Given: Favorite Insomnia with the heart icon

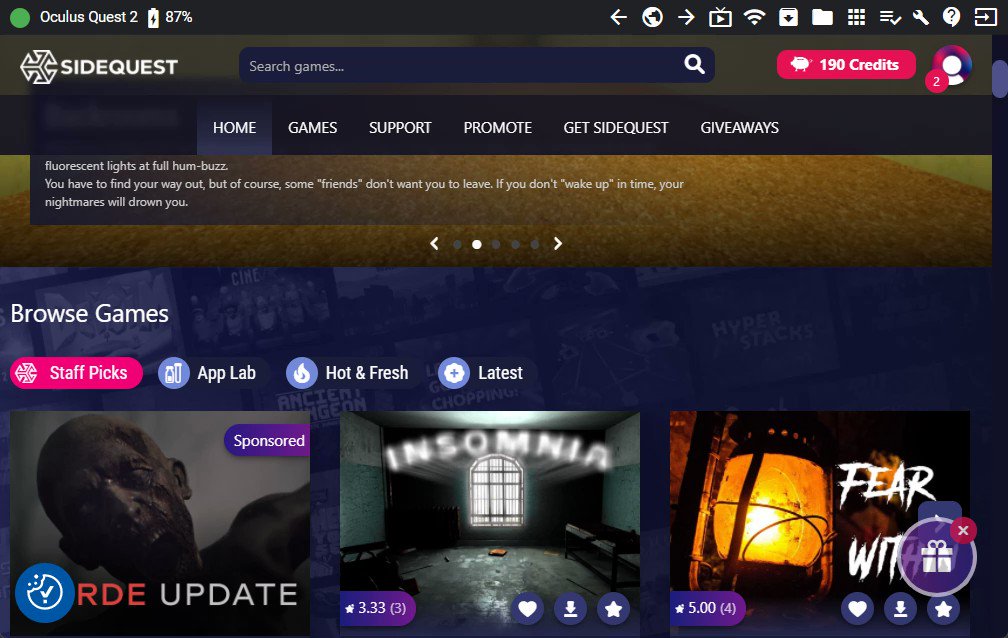Looking at the screenshot, I should 527,608.
